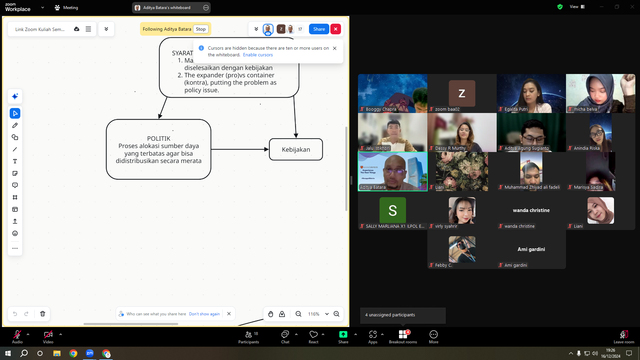Click the More button in meeting toolbar

click(x=433, y=337)
